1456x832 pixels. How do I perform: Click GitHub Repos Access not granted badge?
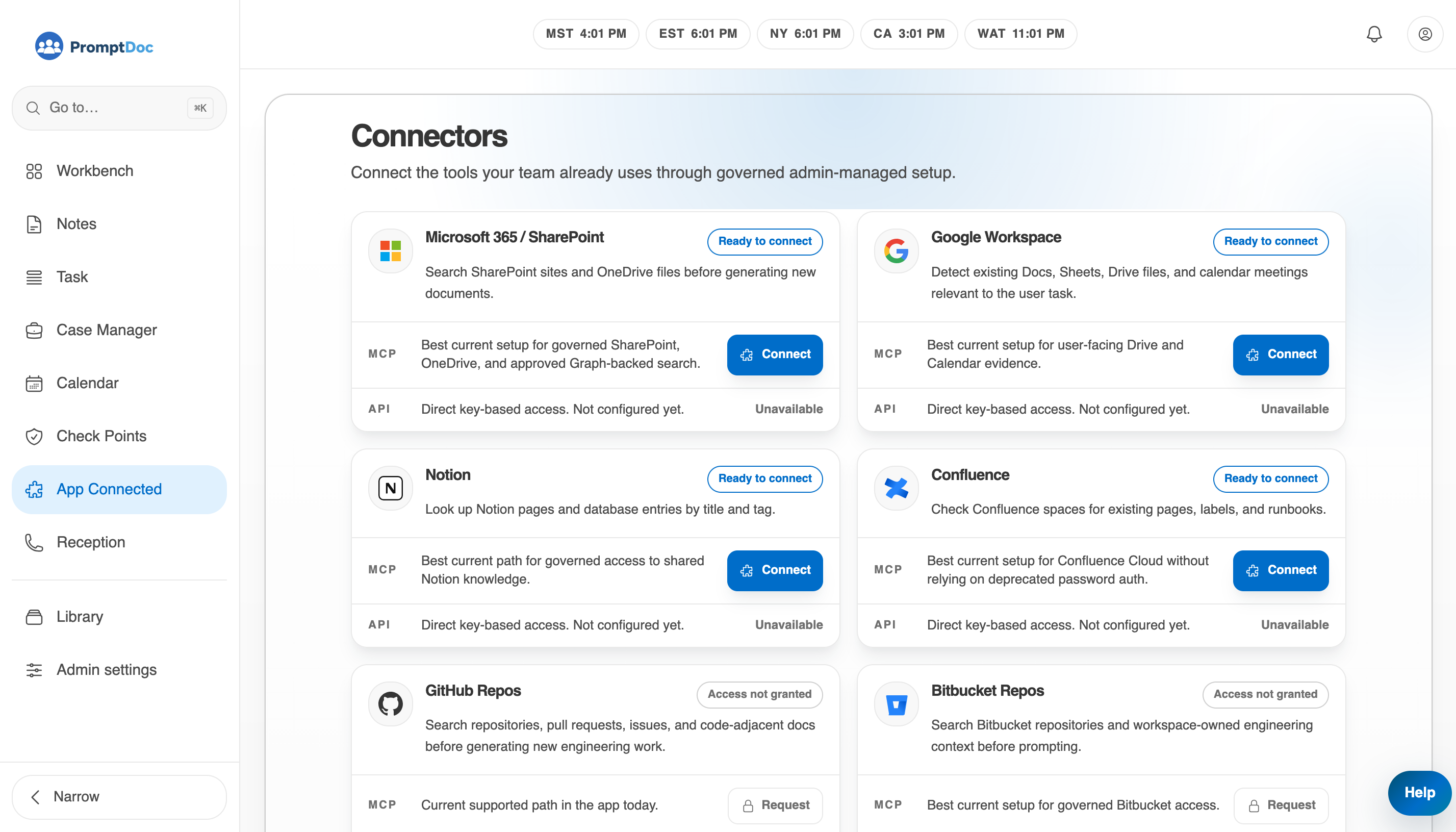tap(759, 694)
